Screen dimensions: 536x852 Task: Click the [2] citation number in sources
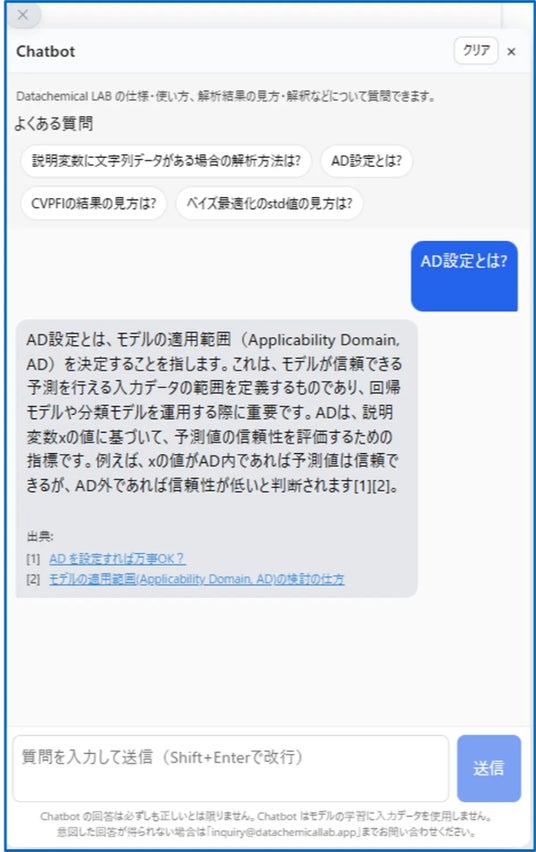tap(33, 579)
